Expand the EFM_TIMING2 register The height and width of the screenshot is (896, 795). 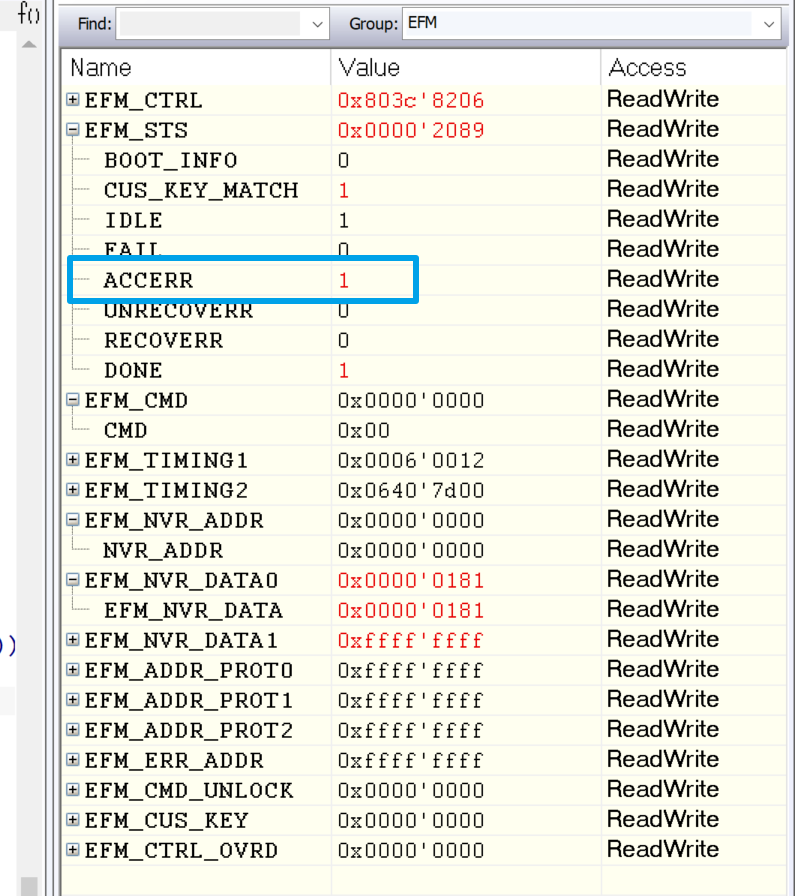[x=73, y=490]
